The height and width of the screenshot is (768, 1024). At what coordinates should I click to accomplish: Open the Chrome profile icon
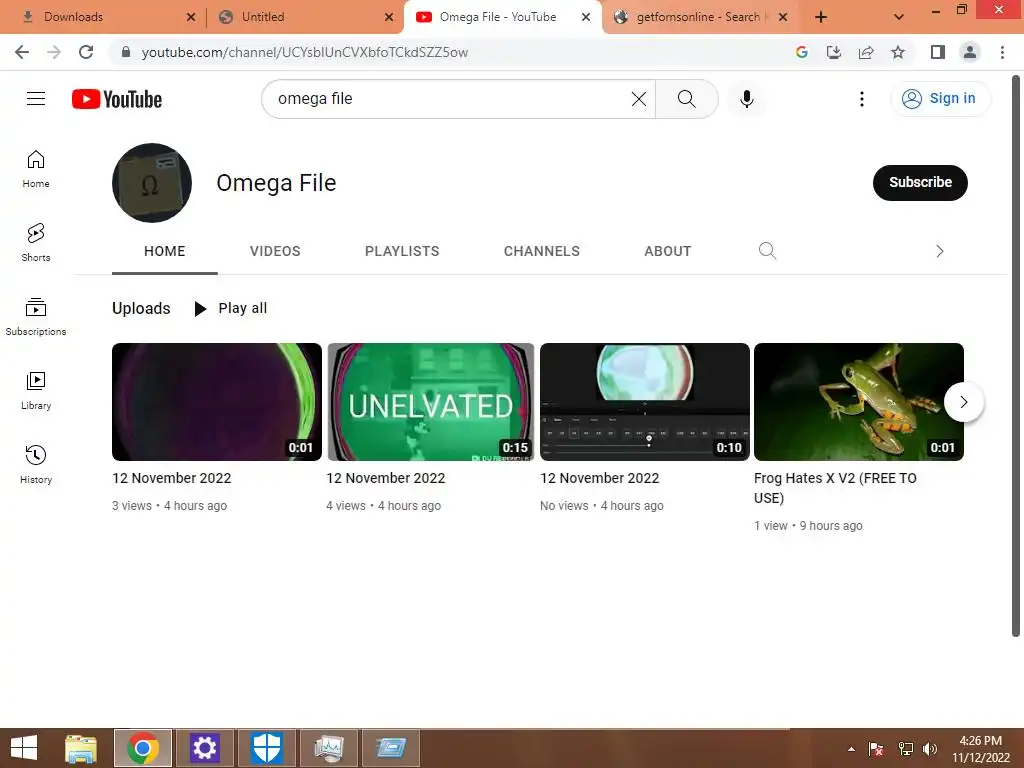[x=970, y=52]
